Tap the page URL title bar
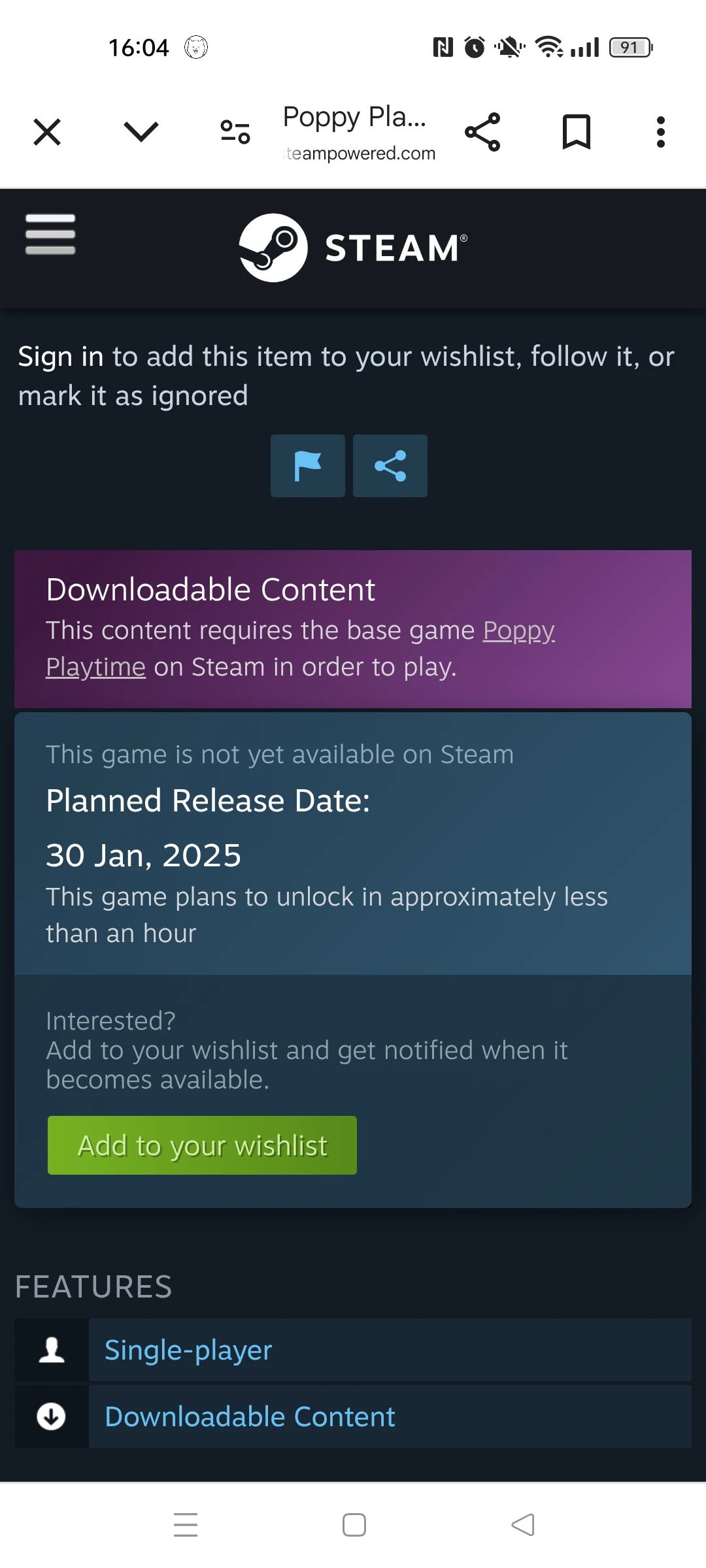The image size is (706, 1568). tap(358, 132)
